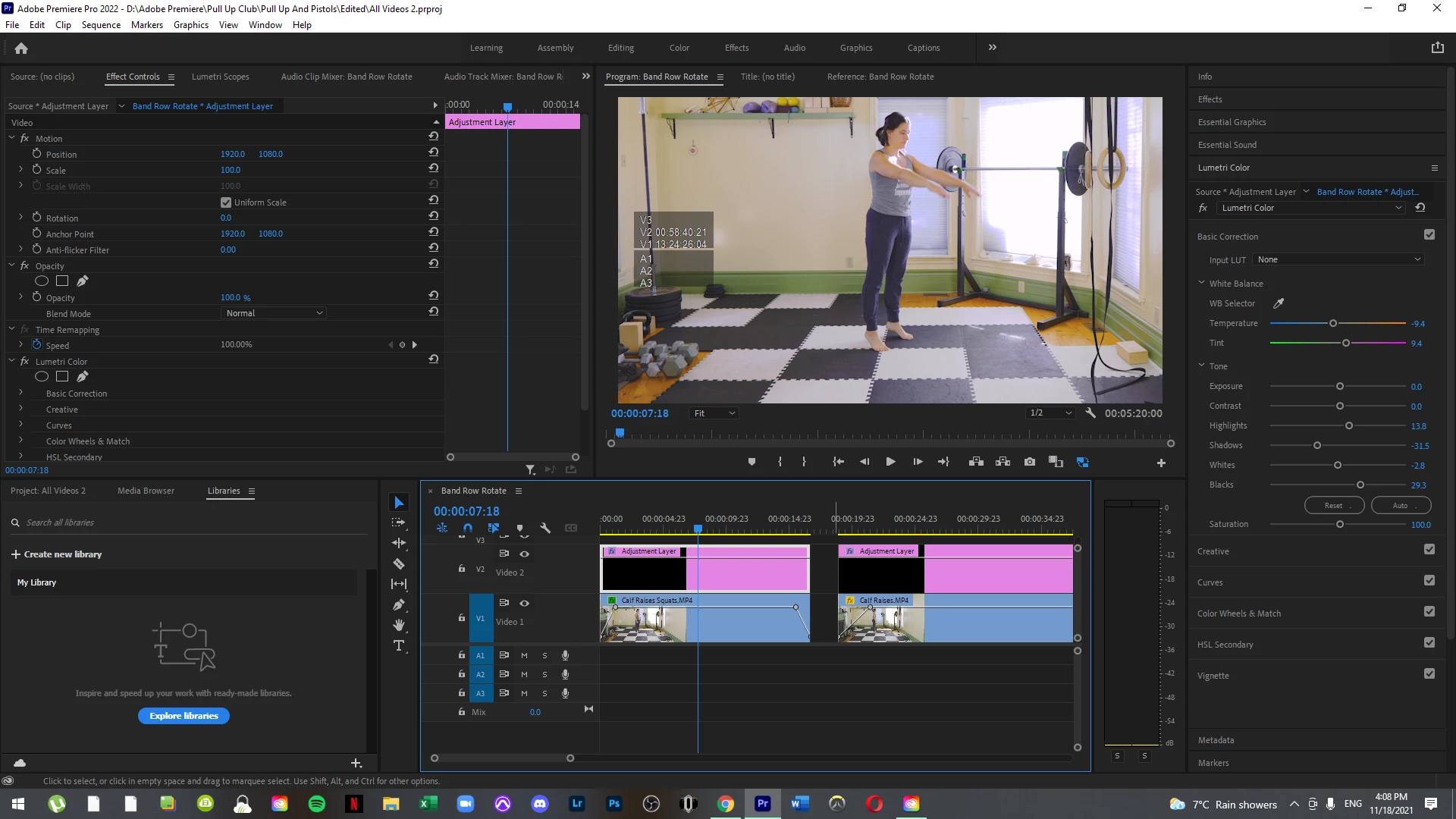1456x819 pixels.
Task: Select the Type tool
Action: point(399,645)
